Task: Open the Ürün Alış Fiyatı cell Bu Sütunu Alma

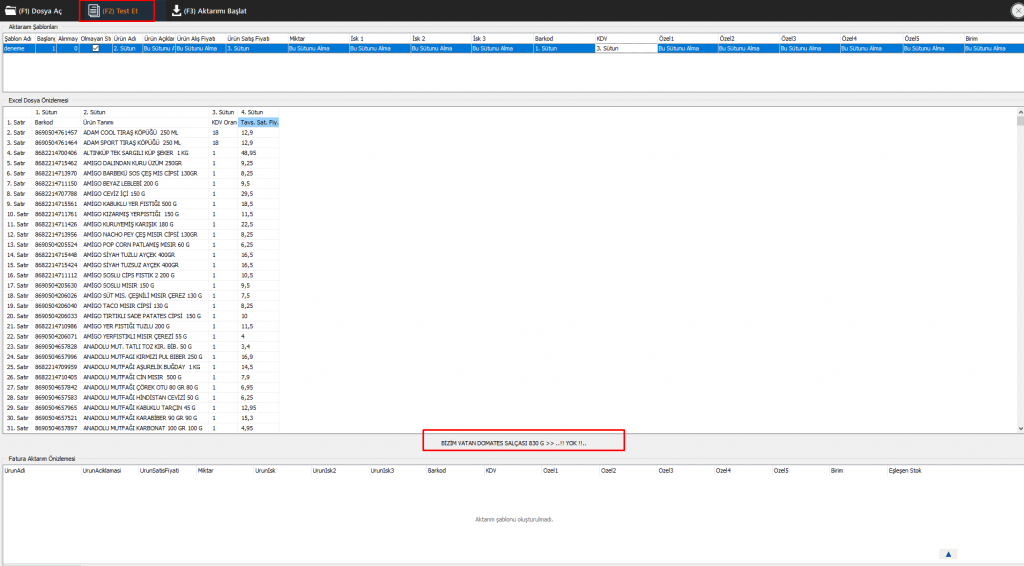Action: point(200,48)
